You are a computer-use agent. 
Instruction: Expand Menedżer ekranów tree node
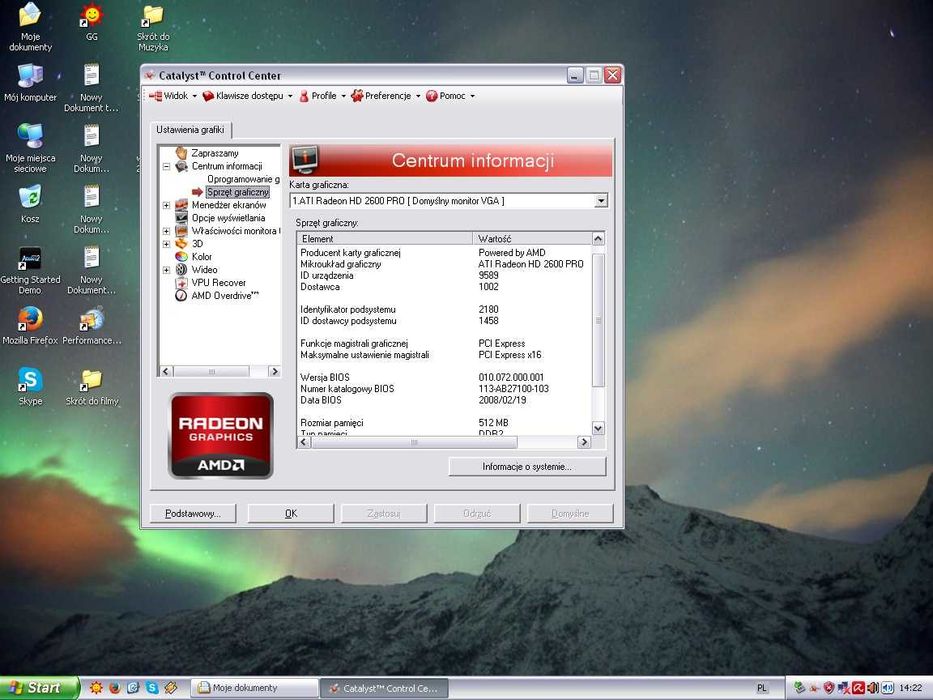click(166, 205)
